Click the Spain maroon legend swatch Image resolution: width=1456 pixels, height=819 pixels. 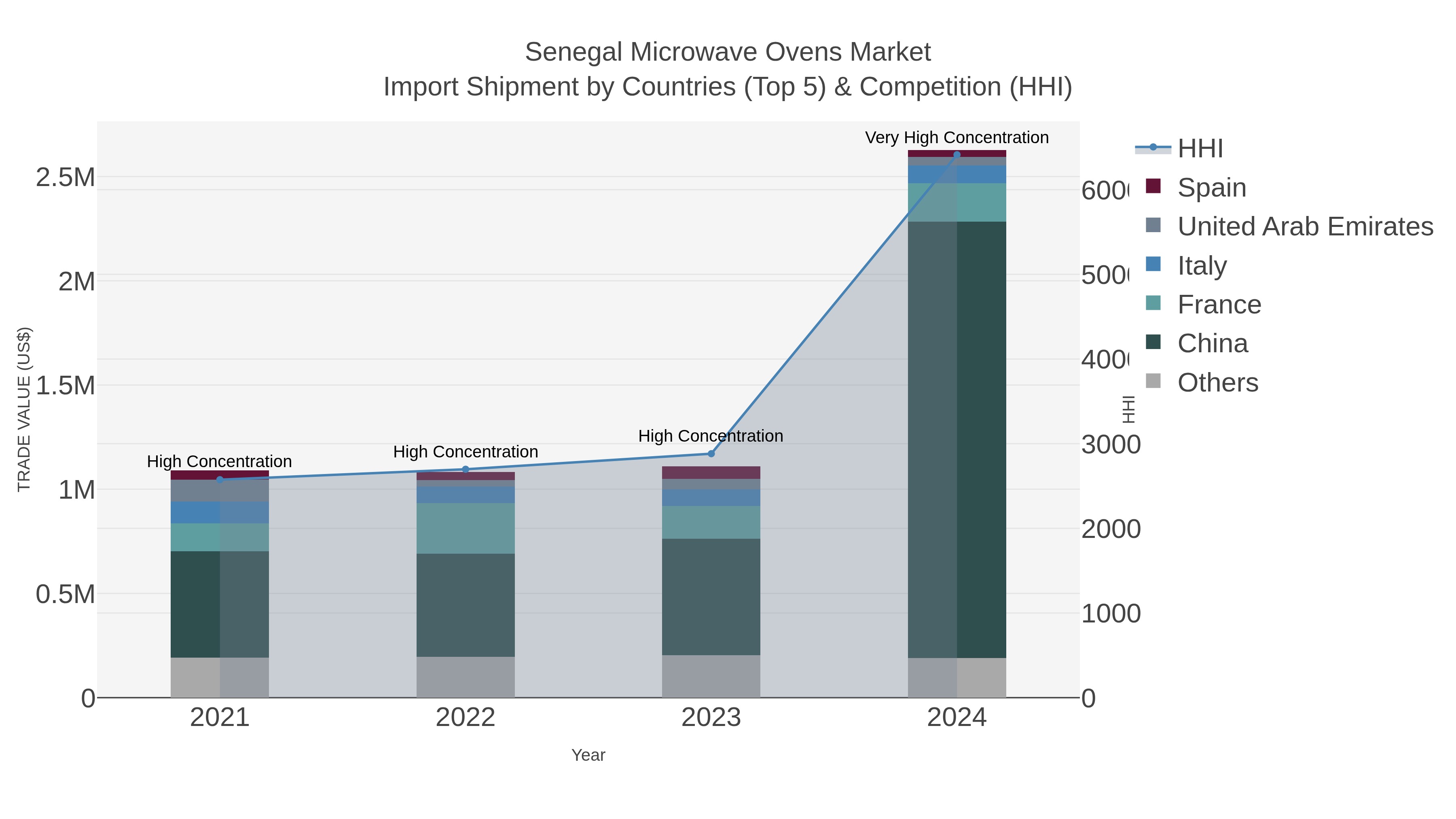pos(1153,186)
